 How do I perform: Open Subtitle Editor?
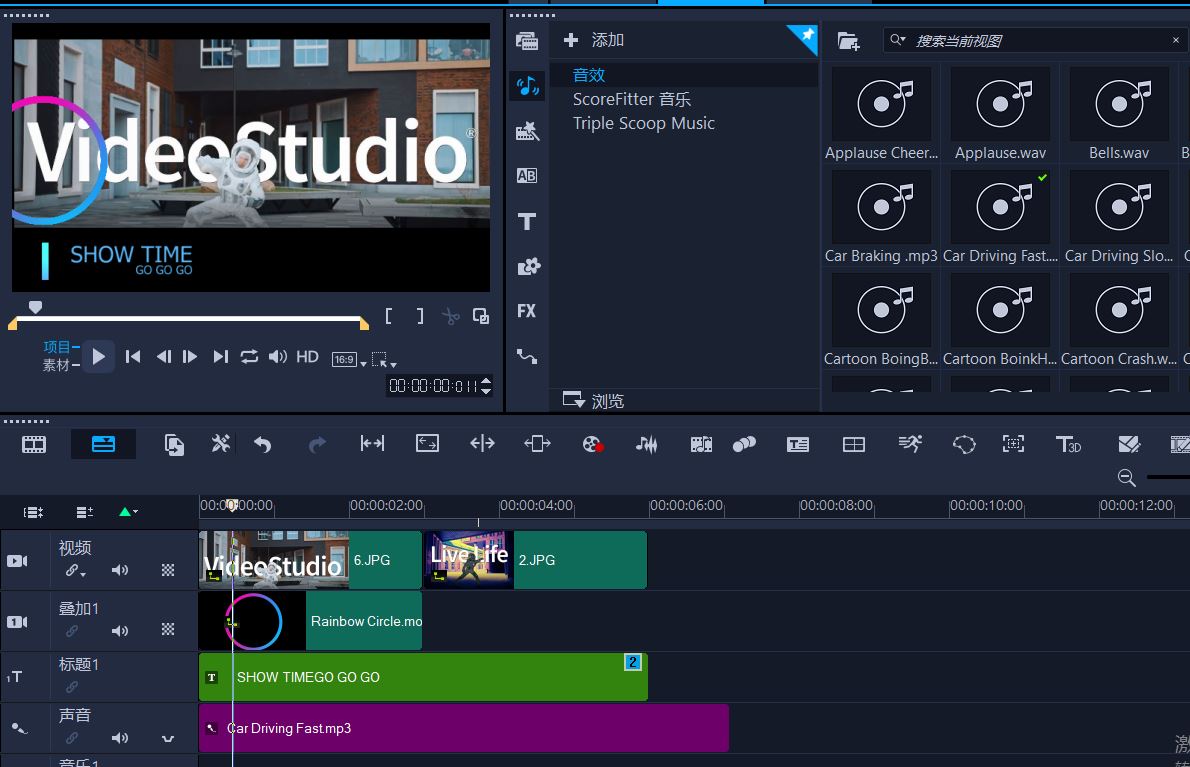[798, 445]
